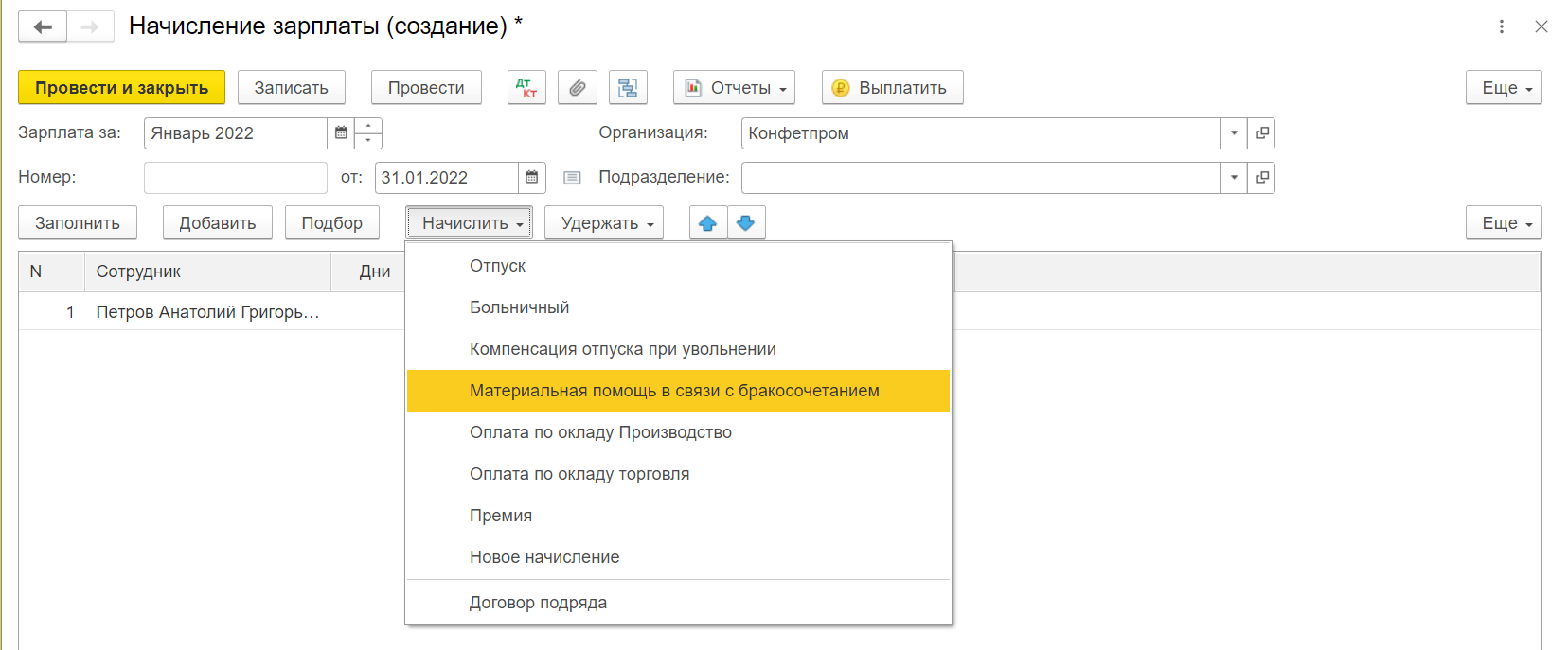Image resolution: width=1568 pixels, height=650 pixels.
Task: Choose Премия from the accrual menu
Action: point(678,516)
